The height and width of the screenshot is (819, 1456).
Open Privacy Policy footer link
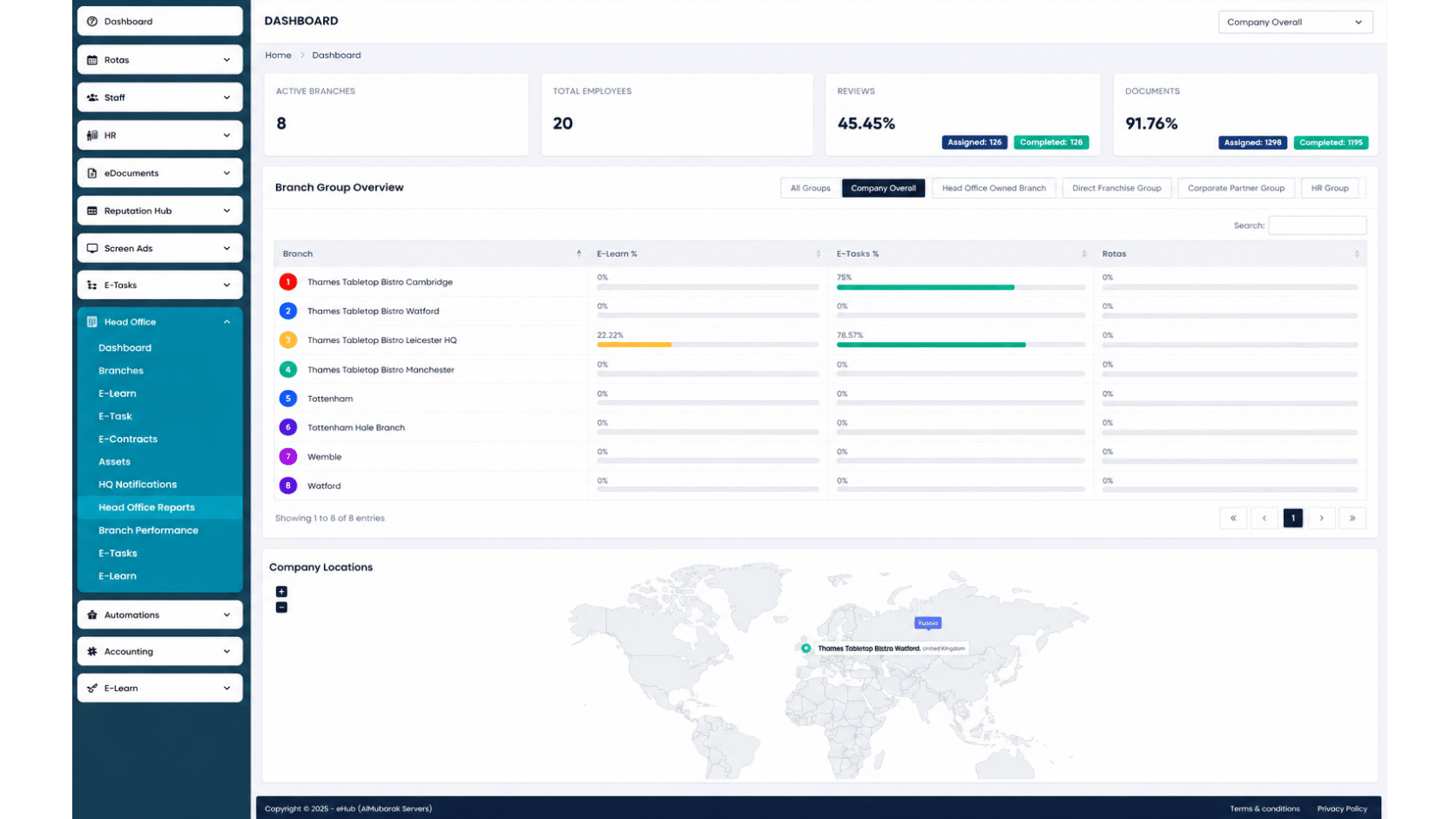coord(1342,809)
